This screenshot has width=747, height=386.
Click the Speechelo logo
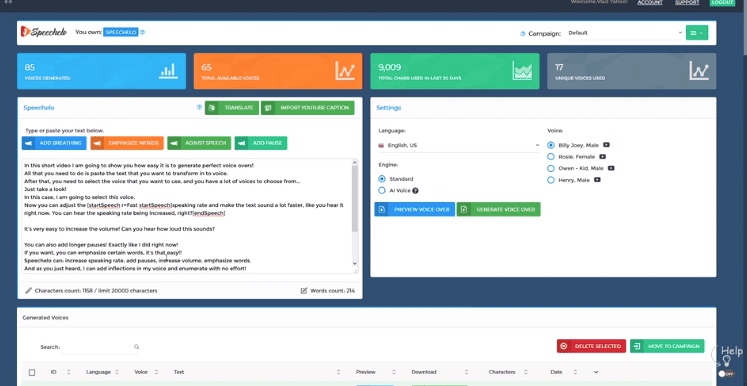coord(43,32)
